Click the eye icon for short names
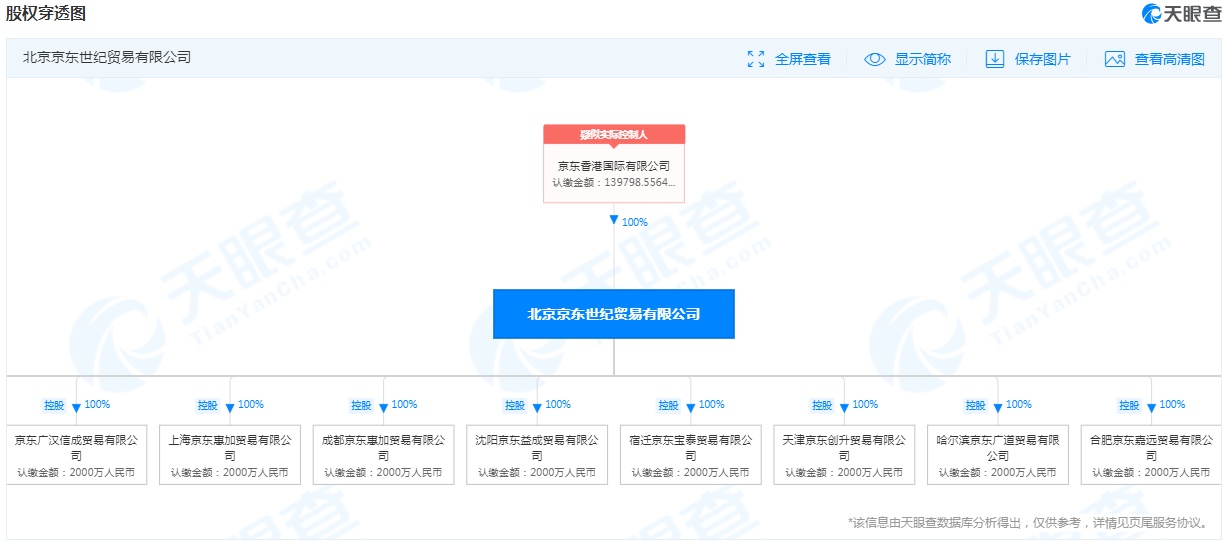1226x543 pixels. 875,59
